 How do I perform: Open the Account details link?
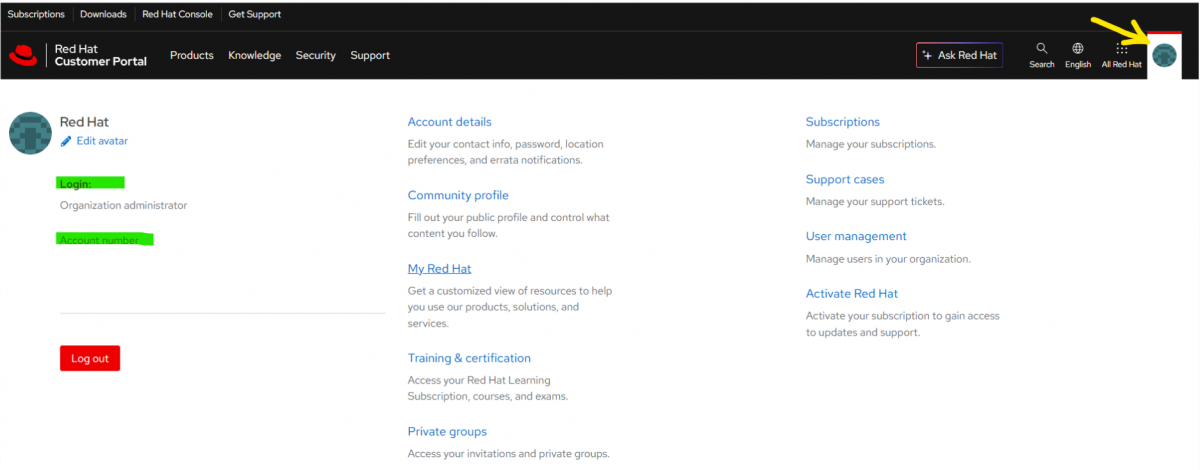[449, 122]
